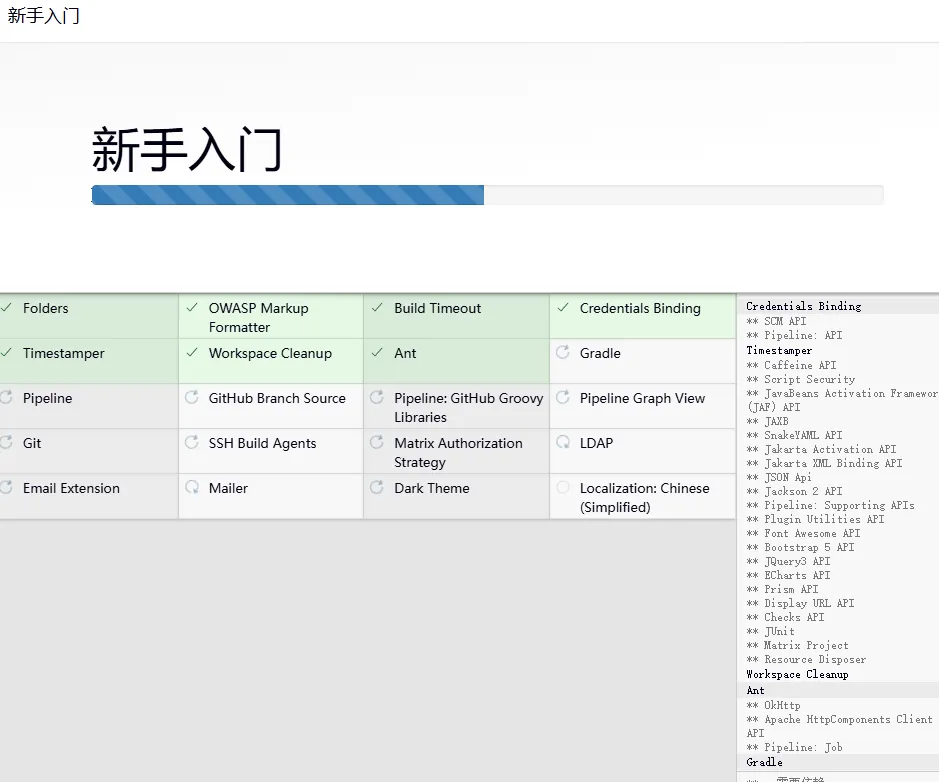939x782 pixels.
Task: Select the Pipeline plugin label
Action: [x=47, y=398]
